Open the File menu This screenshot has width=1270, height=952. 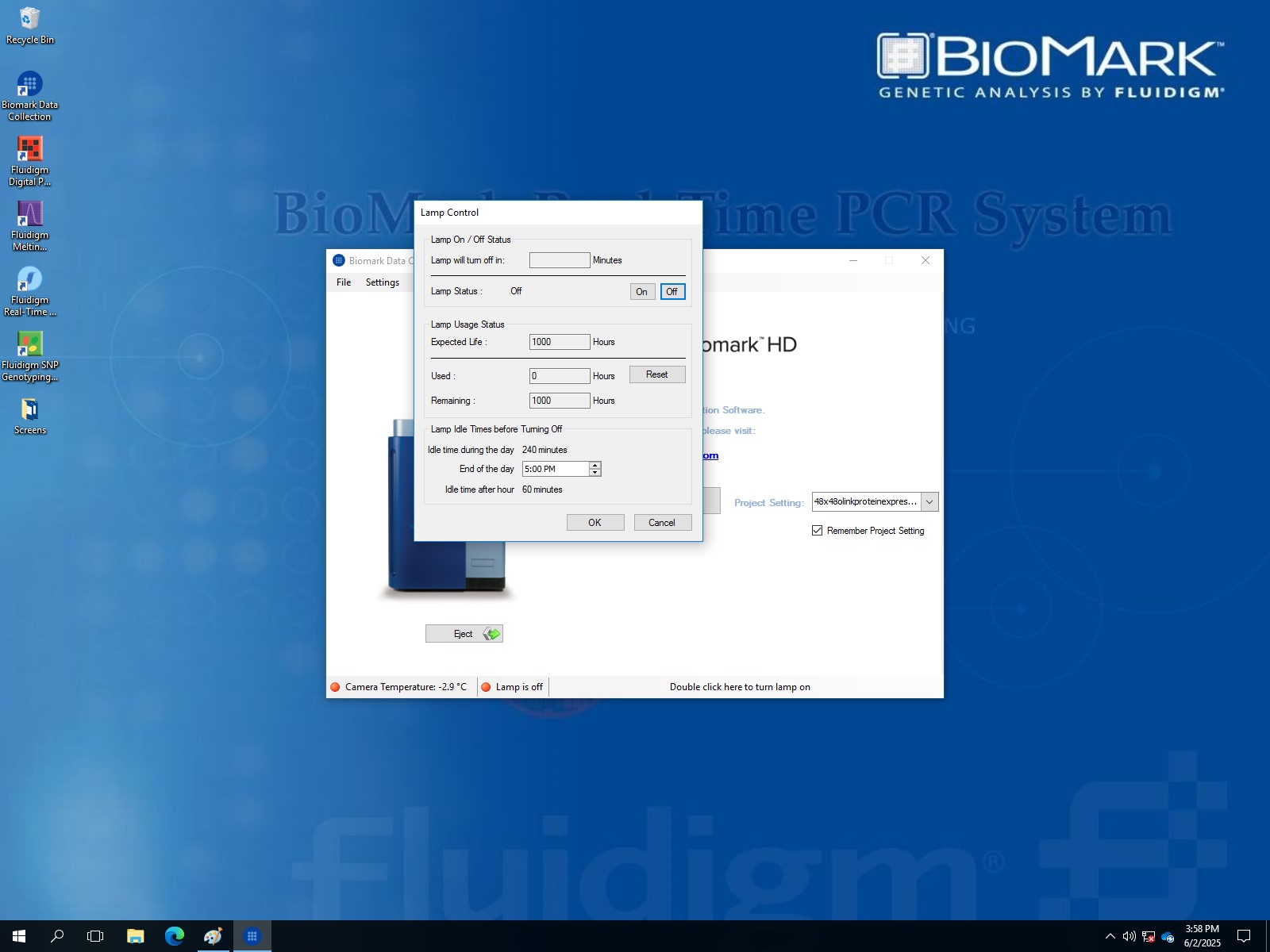[343, 282]
